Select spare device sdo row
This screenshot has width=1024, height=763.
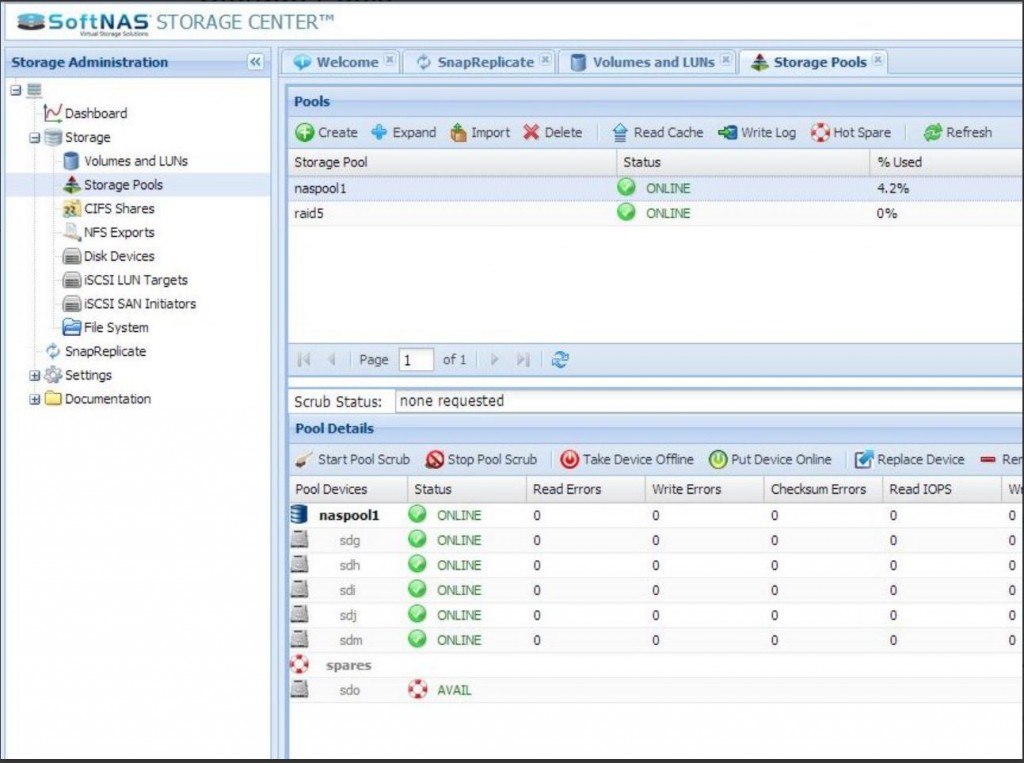click(x=656, y=690)
